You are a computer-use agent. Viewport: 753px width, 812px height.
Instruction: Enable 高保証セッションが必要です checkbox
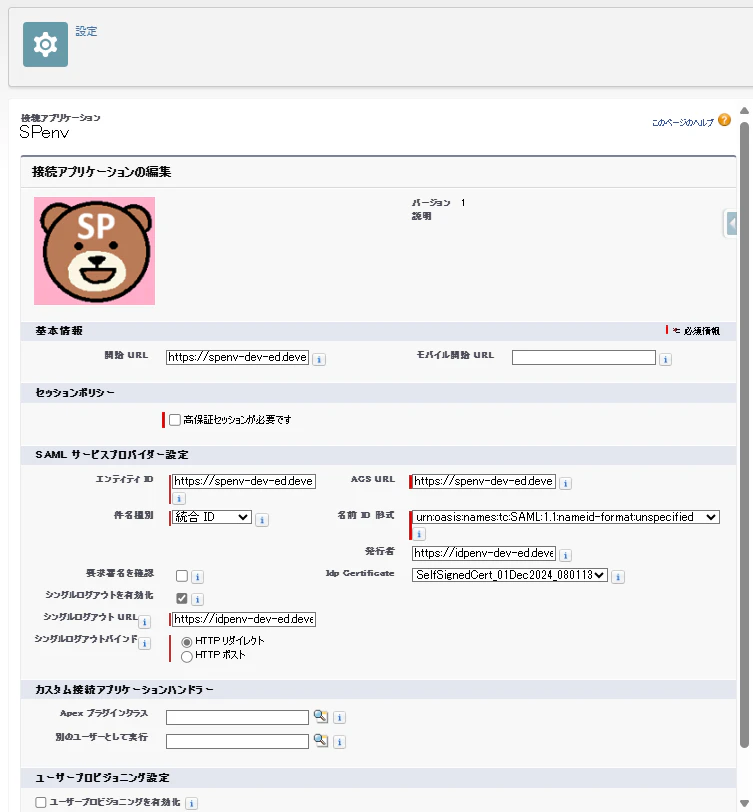175,419
